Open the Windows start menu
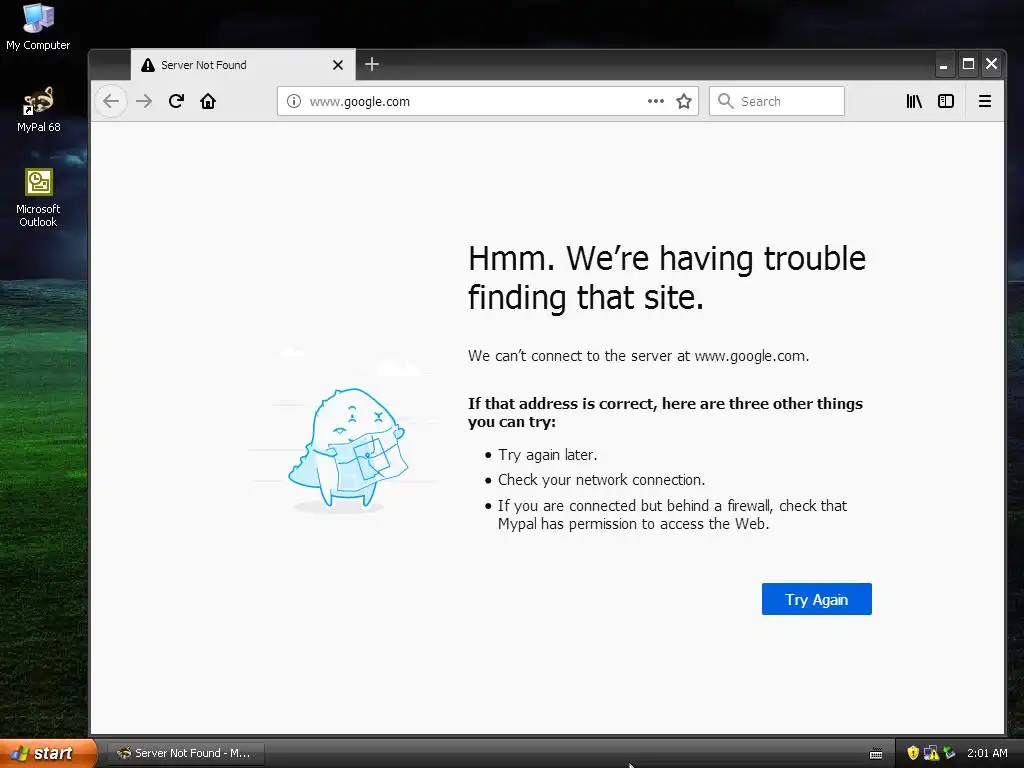The height and width of the screenshot is (768, 1024). [48, 753]
